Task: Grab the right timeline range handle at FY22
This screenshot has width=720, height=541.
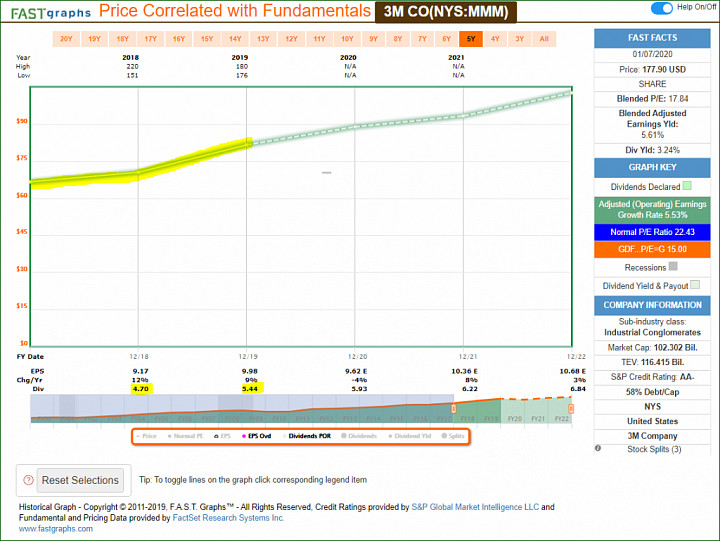Action: click(x=571, y=409)
